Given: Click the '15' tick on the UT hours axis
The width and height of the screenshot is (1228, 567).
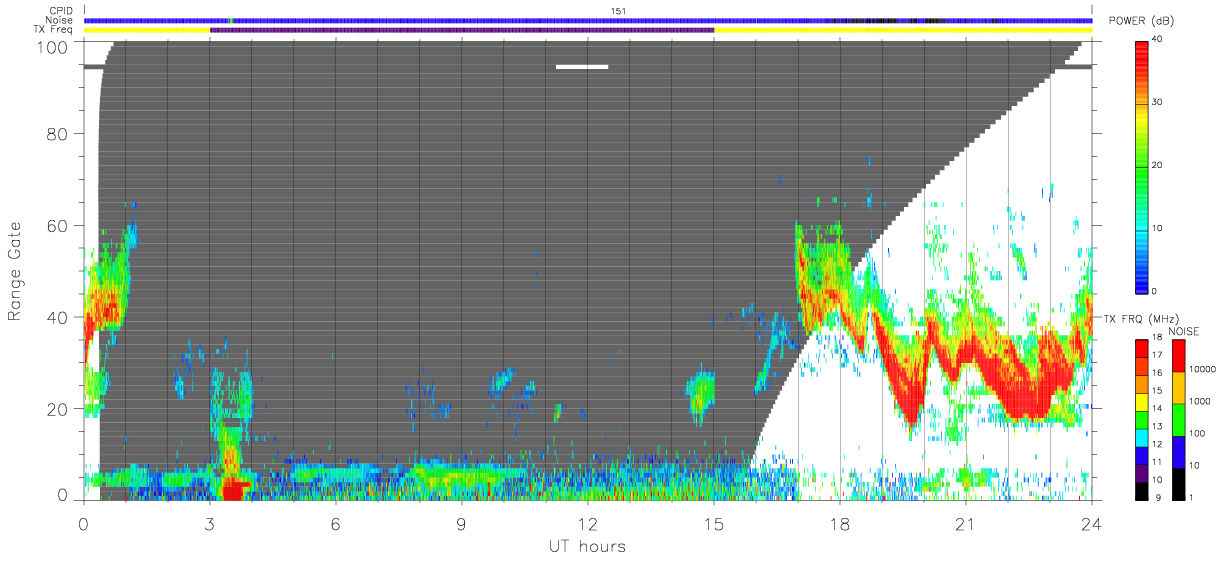Looking at the screenshot, I should [714, 523].
